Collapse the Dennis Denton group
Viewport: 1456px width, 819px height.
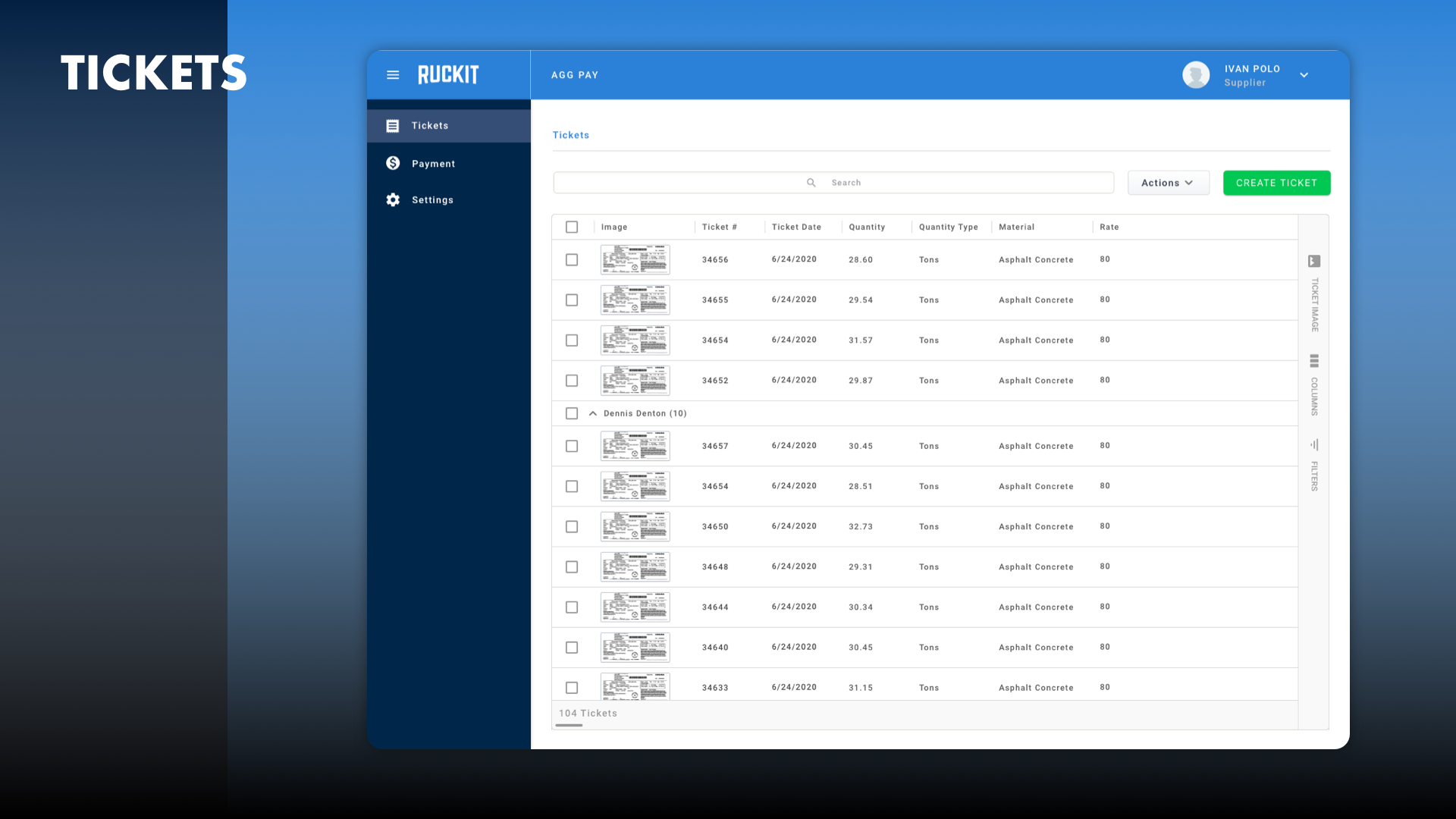coord(593,413)
